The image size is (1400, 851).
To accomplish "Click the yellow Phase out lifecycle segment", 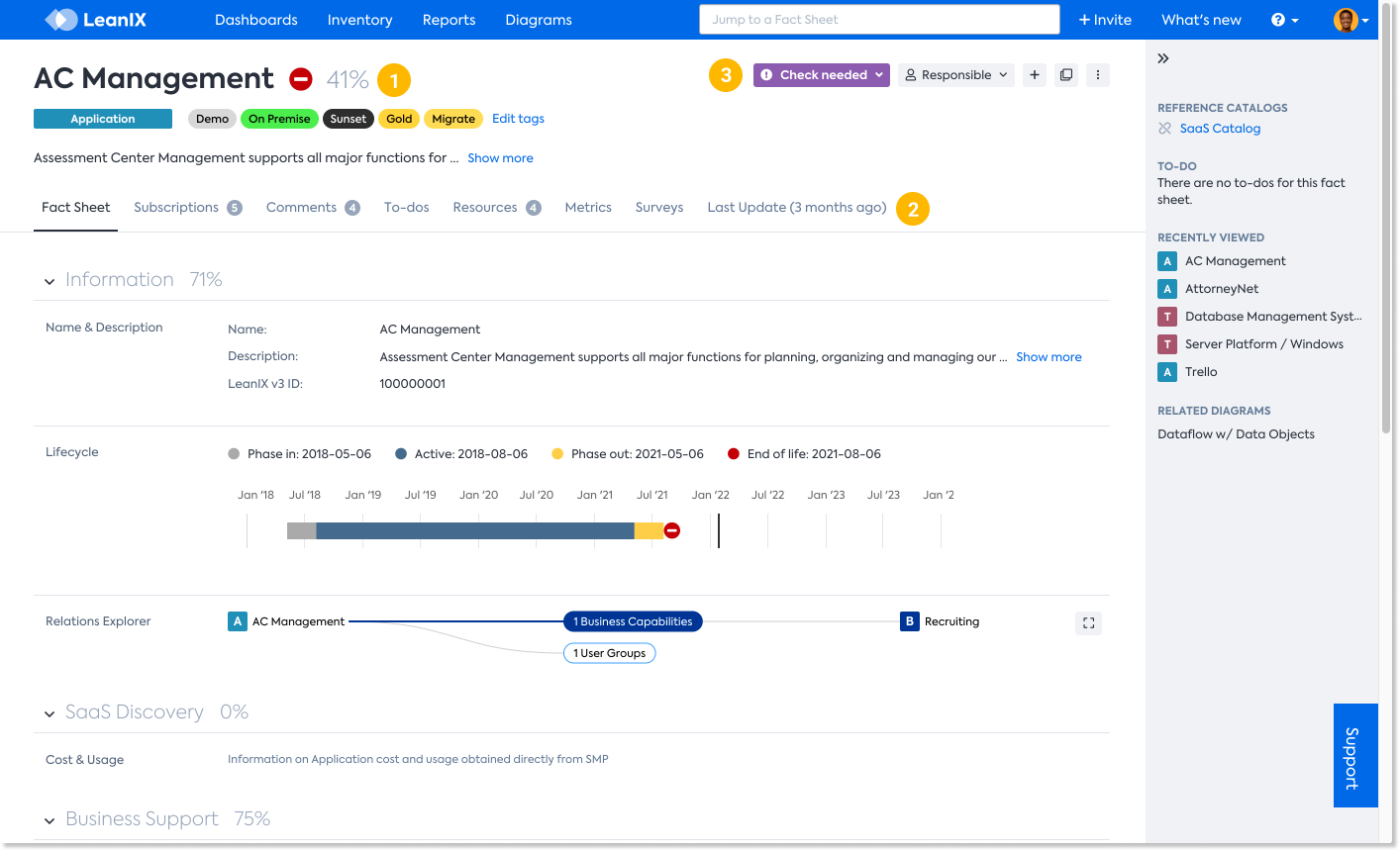I will pos(649,531).
